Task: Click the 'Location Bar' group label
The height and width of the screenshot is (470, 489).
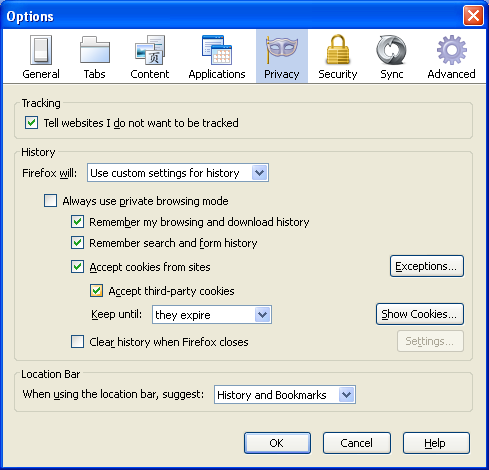Action: pyautogui.click(x=51, y=374)
